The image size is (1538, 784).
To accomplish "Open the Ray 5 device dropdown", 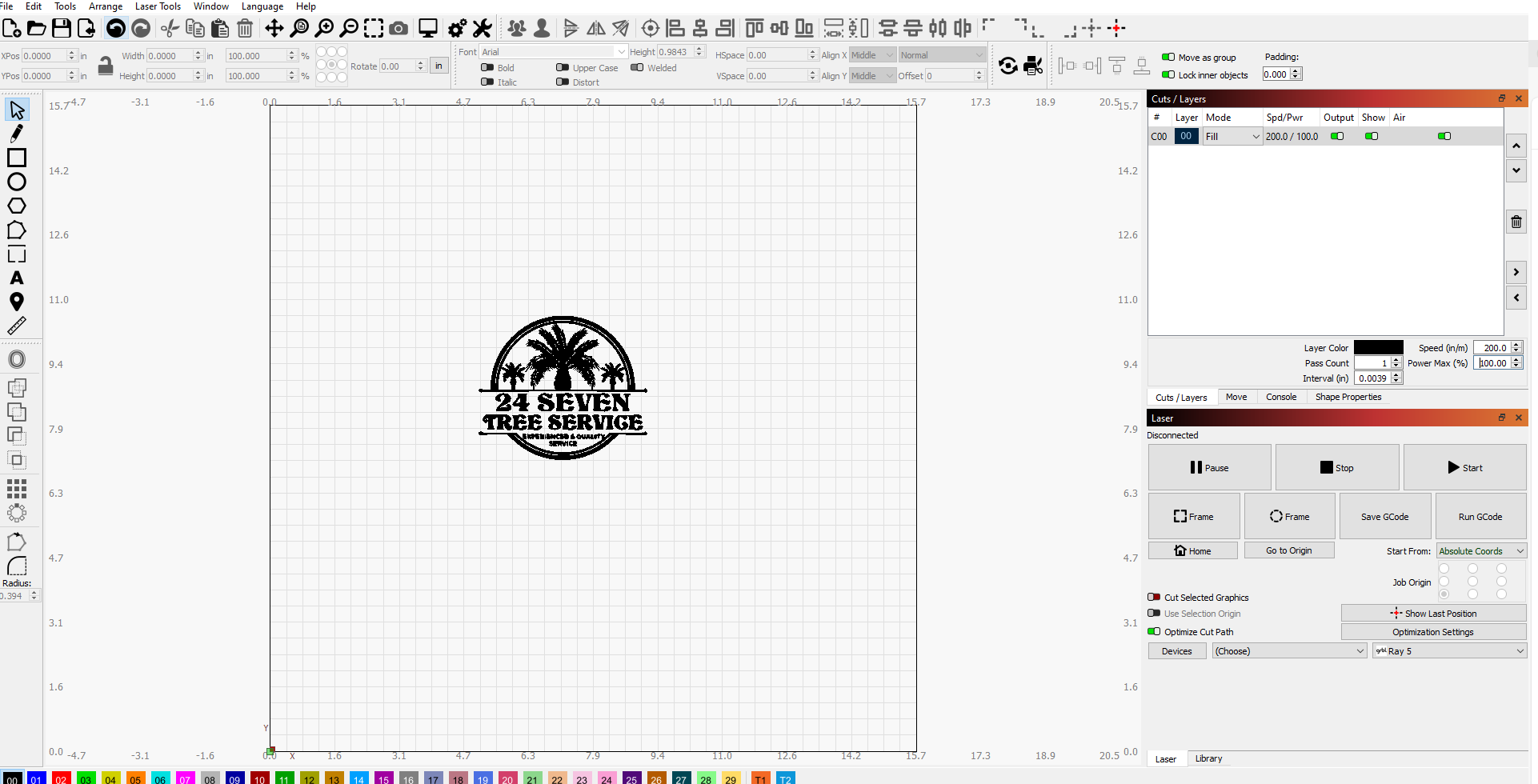I will click(x=1449, y=651).
